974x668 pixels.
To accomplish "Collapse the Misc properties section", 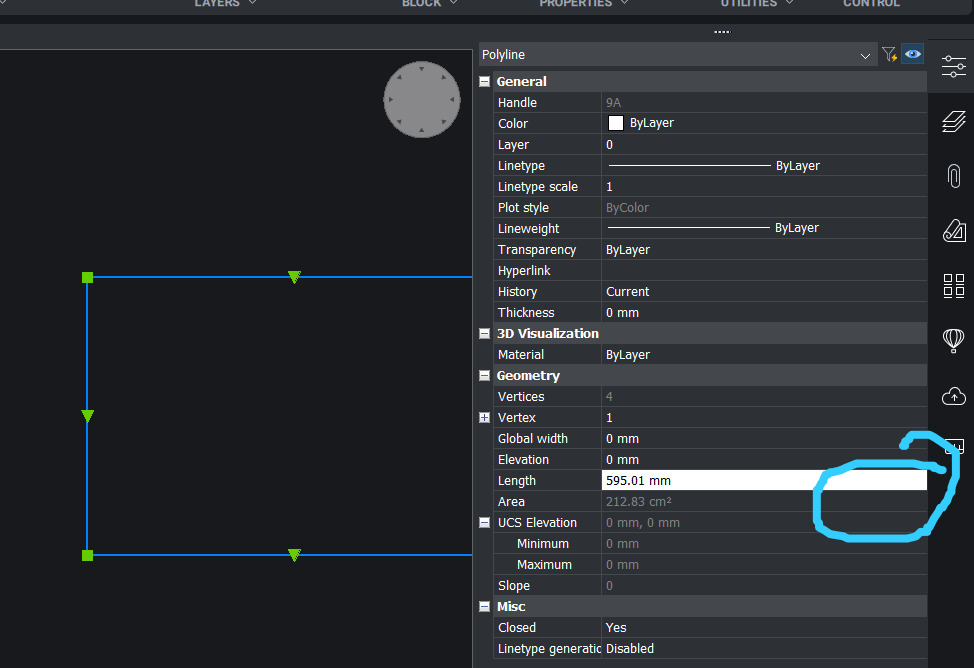I will coord(485,607).
